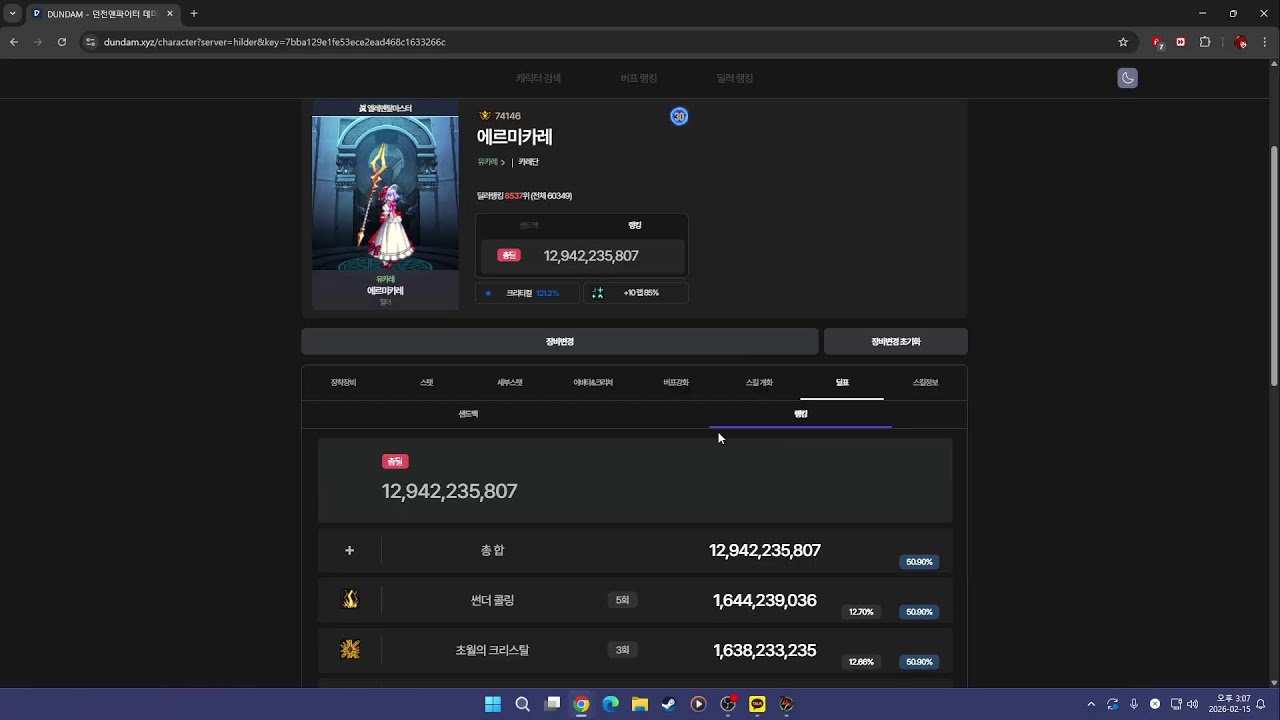The height and width of the screenshot is (720, 1280).
Task: Select the 랭킹 sub-tab below the tabs
Action: coord(801,414)
